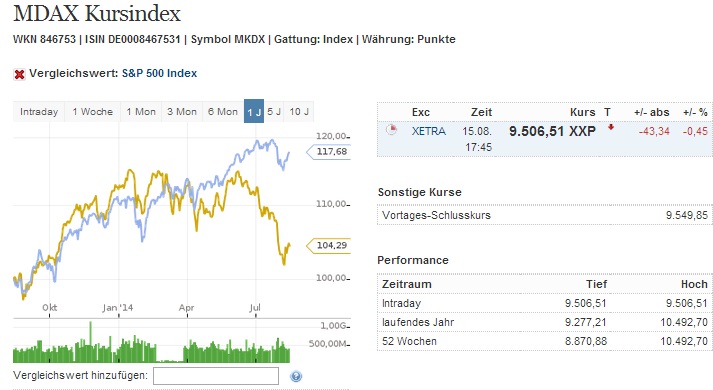The width and height of the screenshot is (713, 390).
Task: Click the Jul axis label on chart
Action: [255, 308]
